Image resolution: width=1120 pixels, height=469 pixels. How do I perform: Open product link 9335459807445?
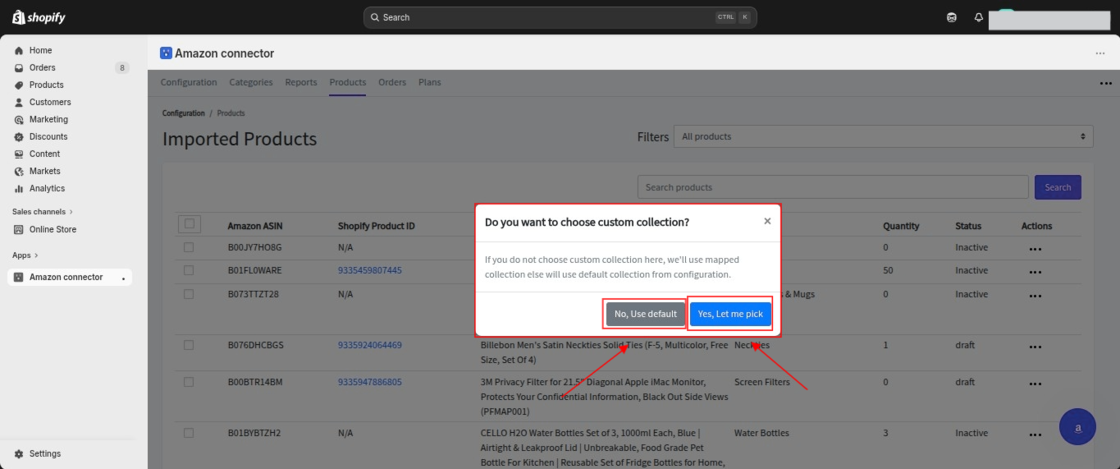pos(369,271)
